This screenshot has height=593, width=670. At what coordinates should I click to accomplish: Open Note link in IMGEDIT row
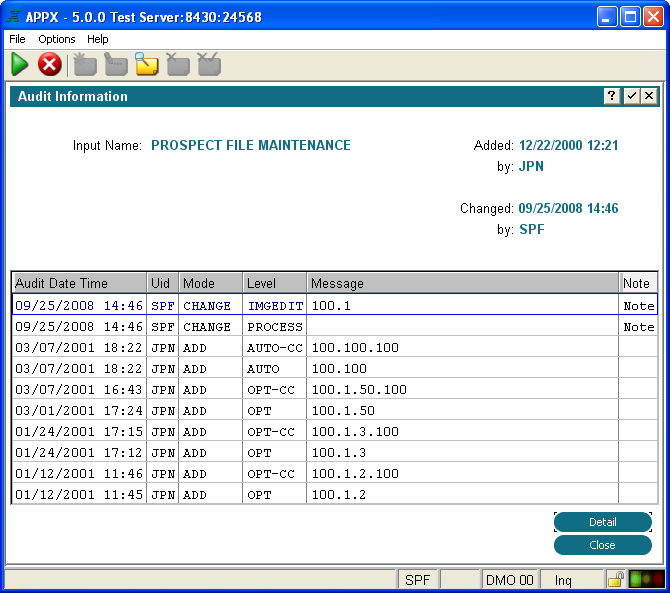(638, 306)
